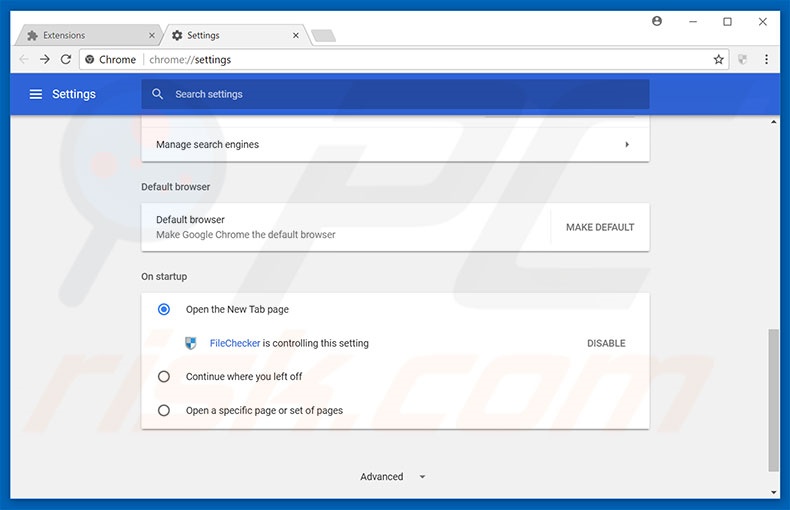
Task: Reload the settings page
Action: pyautogui.click(x=66, y=59)
